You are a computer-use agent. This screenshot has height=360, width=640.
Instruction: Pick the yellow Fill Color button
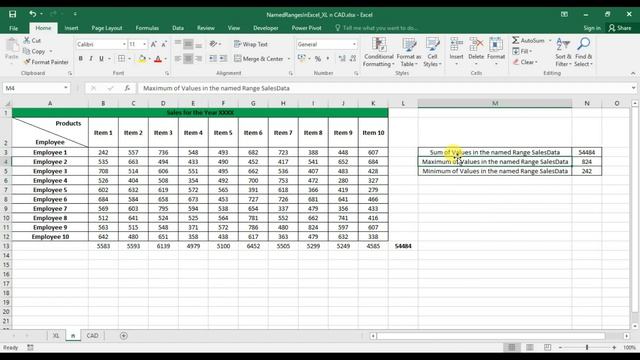142,59
